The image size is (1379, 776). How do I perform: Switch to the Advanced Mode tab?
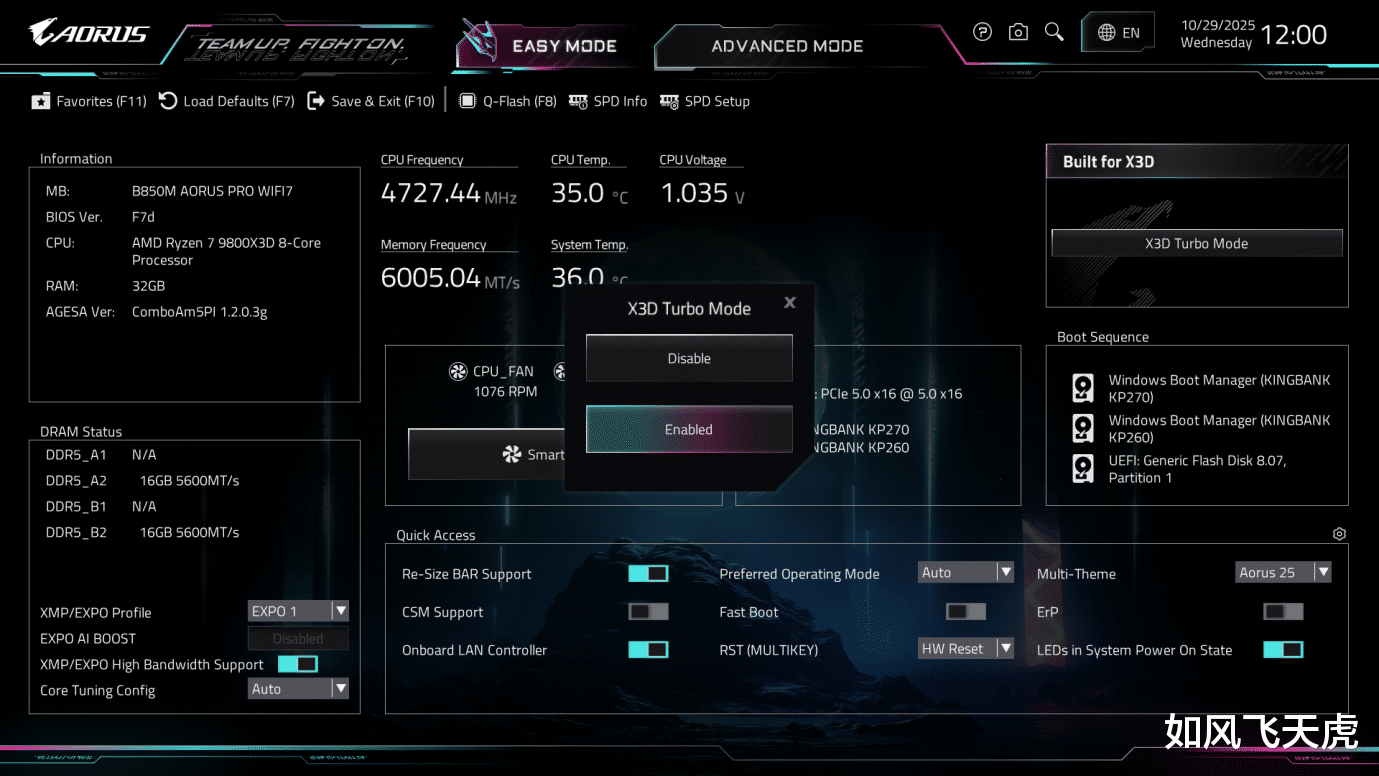point(787,46)
